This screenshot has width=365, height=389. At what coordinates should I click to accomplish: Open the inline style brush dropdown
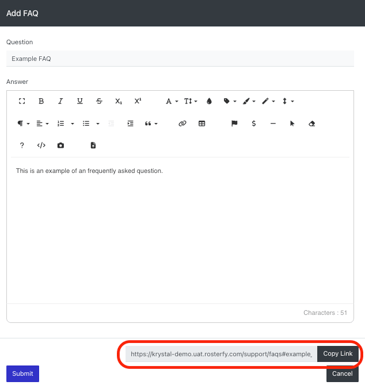pos(249,101)
